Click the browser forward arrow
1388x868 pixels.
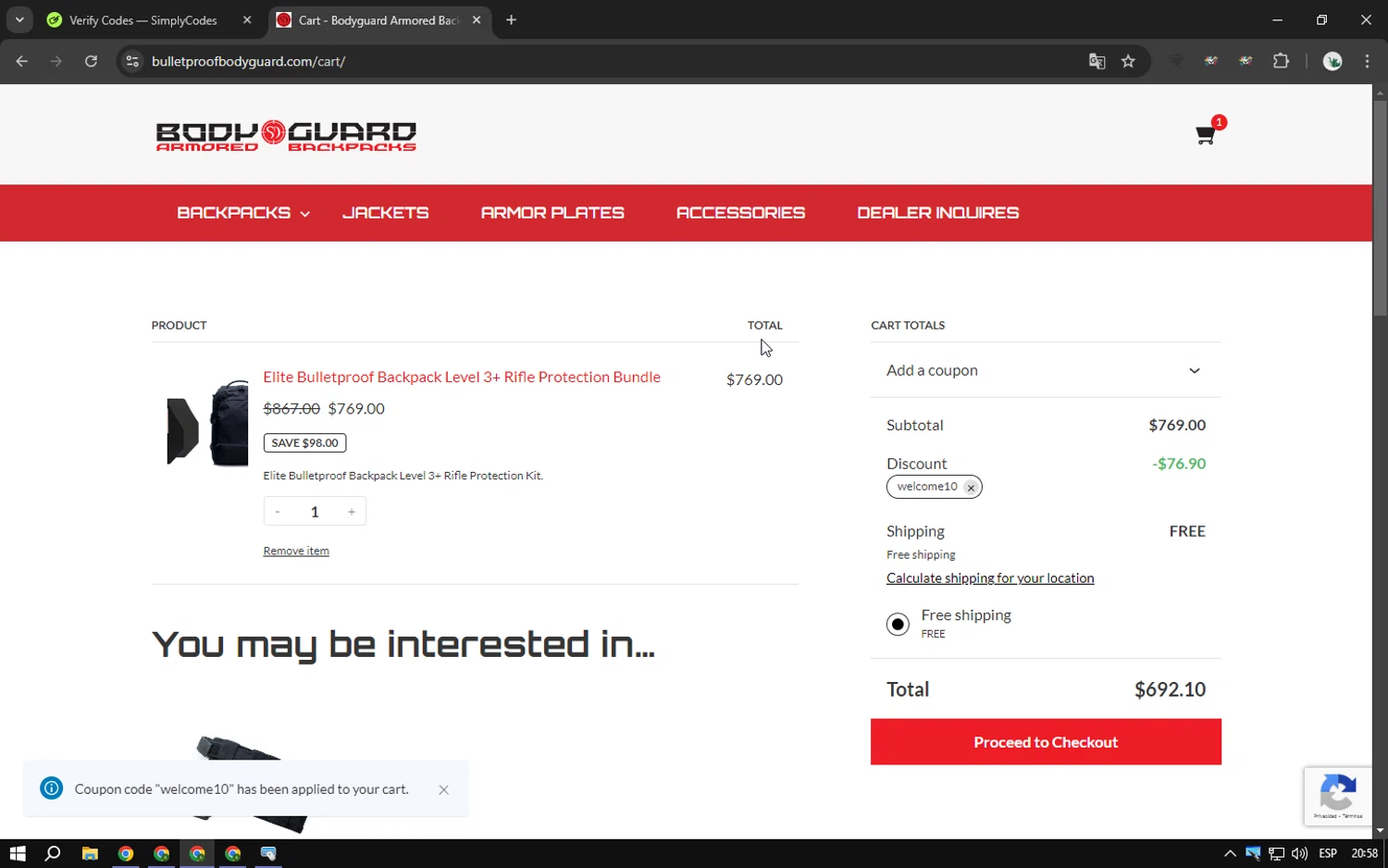56,61
